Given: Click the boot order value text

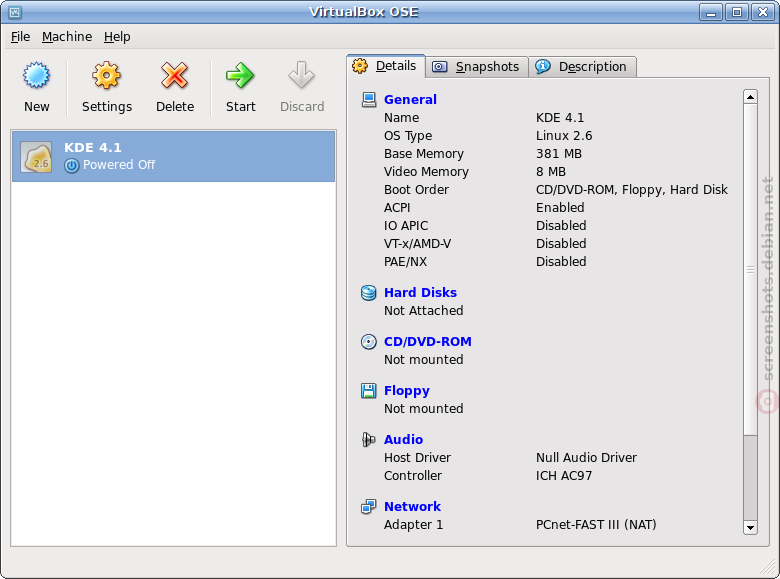Looking at the screenshot, I should (x=631, y=190).
